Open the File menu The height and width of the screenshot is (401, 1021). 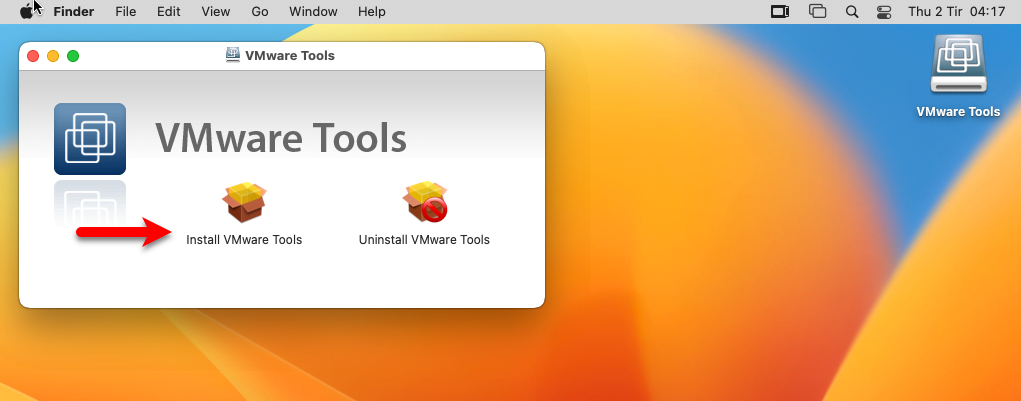coord(126,12)
